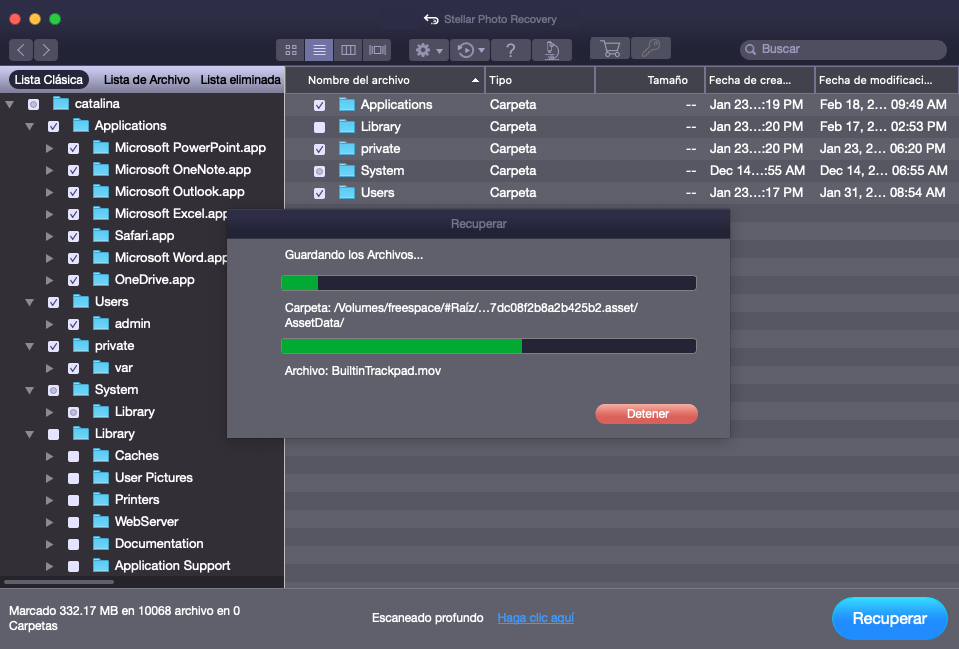This screenshot has height=649, width=959.
Task: Stop recovery with Detener button
Action: pyautogui.click(x=646, y=414)
